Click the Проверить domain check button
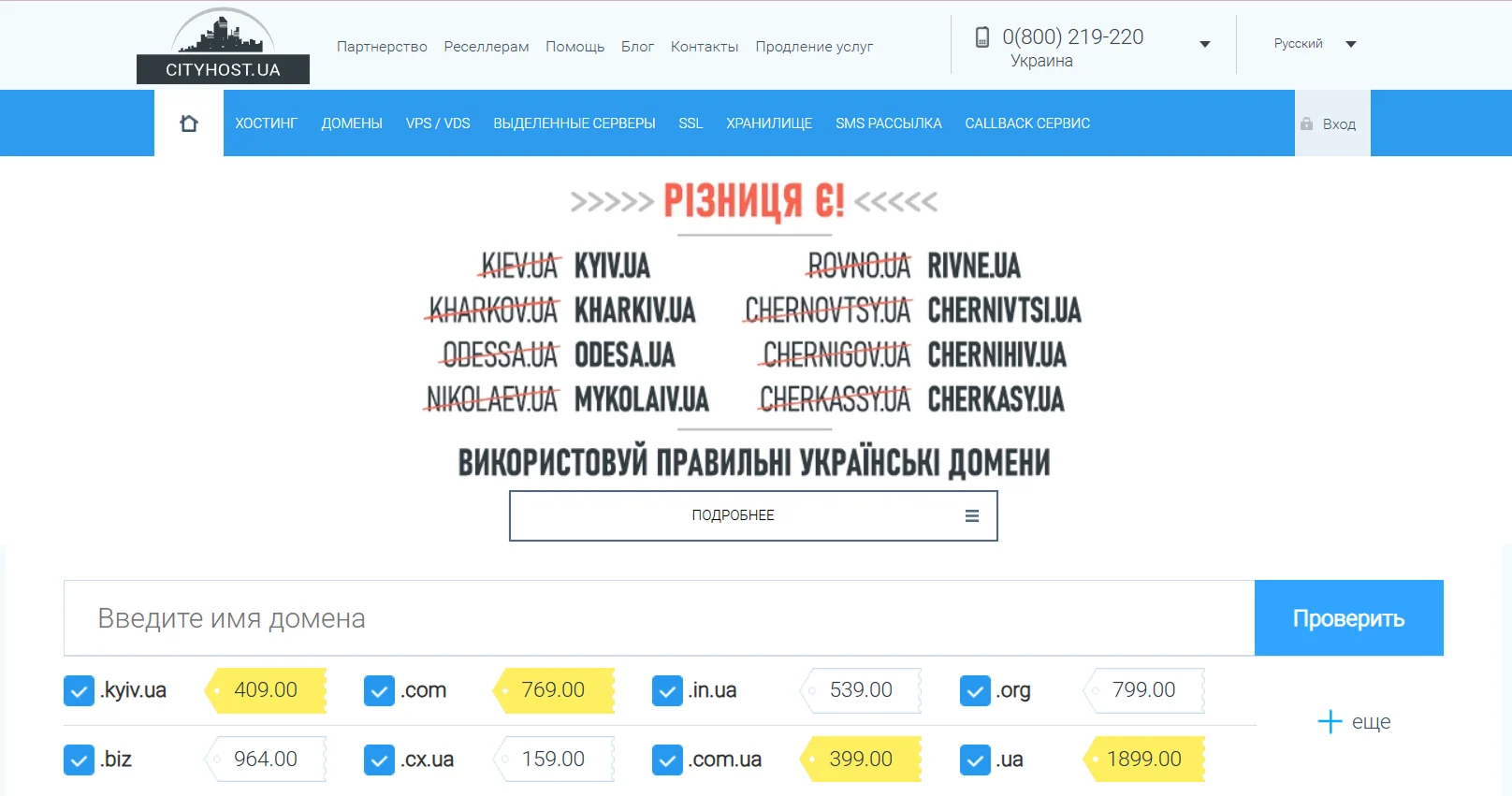Screen dimensions: 1512x796 click(1348, 618)
